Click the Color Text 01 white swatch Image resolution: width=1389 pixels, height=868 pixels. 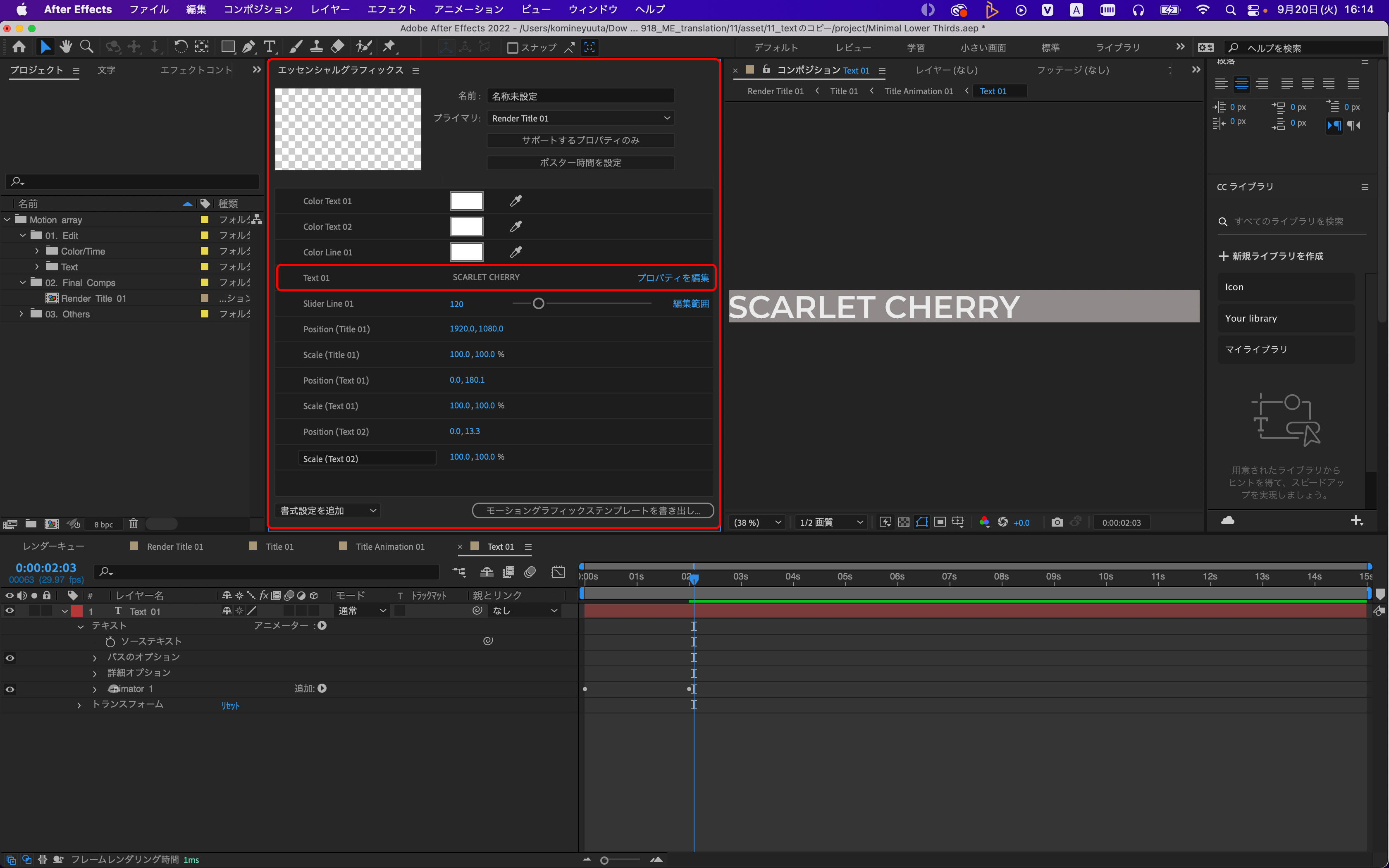[x=466, y=201]
